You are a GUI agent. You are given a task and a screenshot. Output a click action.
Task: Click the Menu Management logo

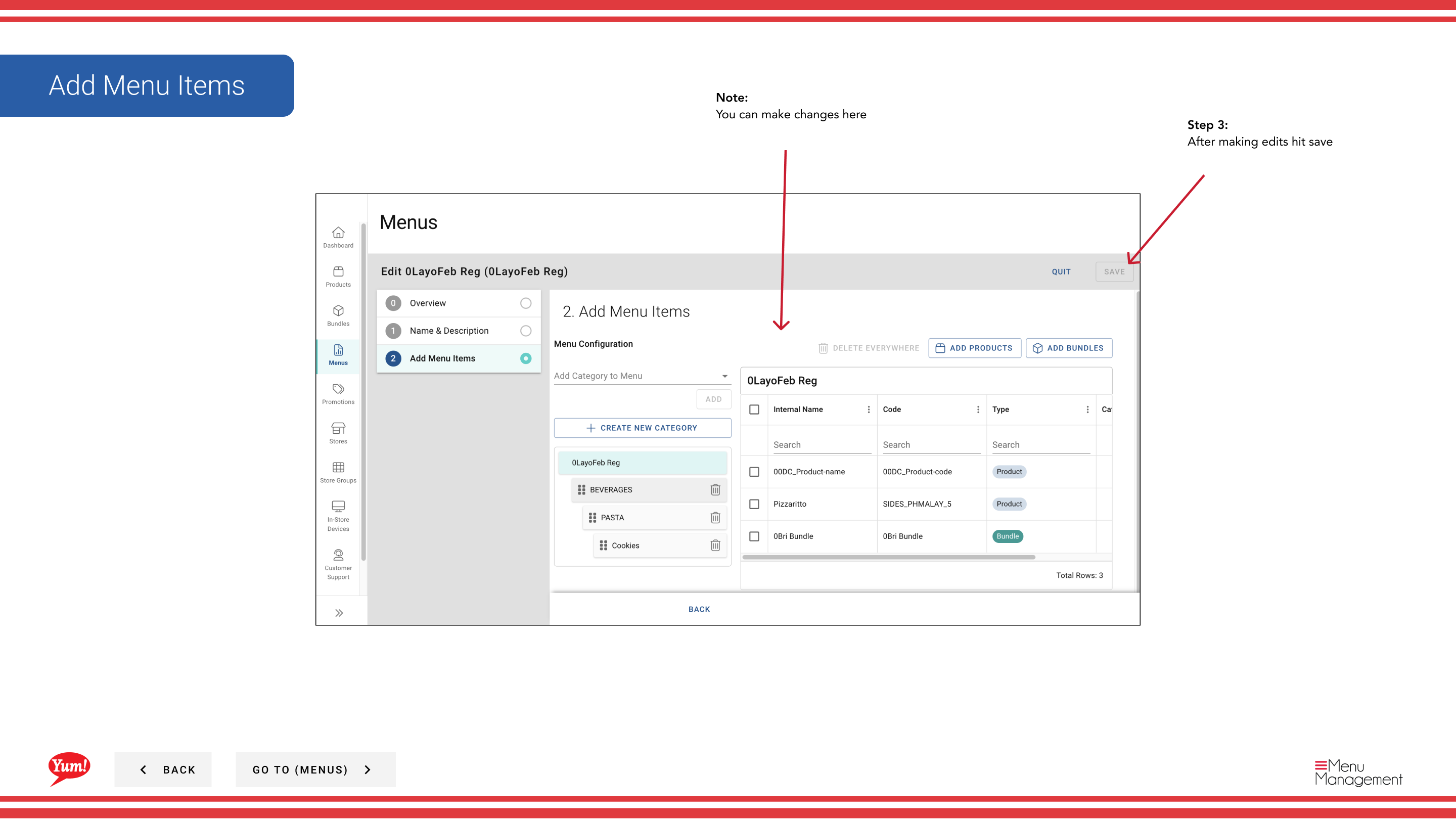[x=1358, y=772]
